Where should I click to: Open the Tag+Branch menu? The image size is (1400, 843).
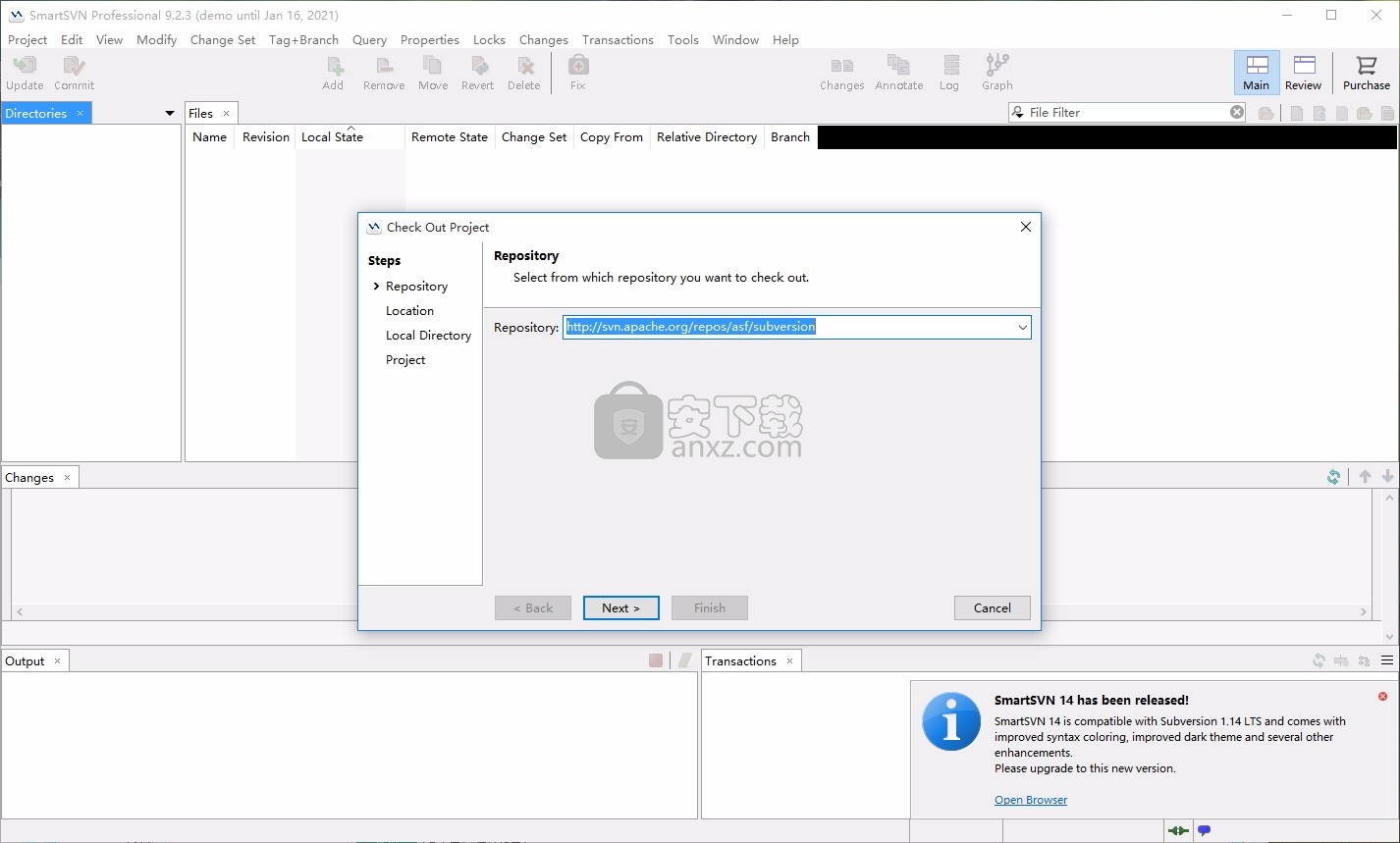coord(303,40)
